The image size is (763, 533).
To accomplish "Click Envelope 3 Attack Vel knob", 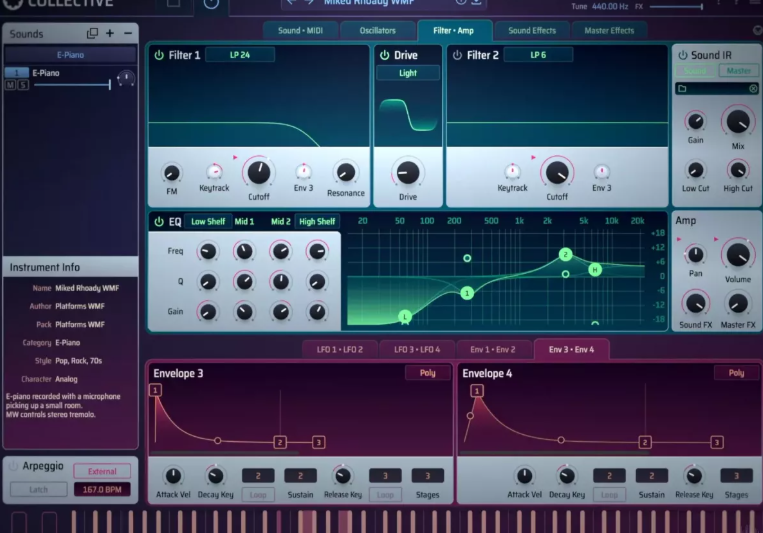I will point(173,476).
